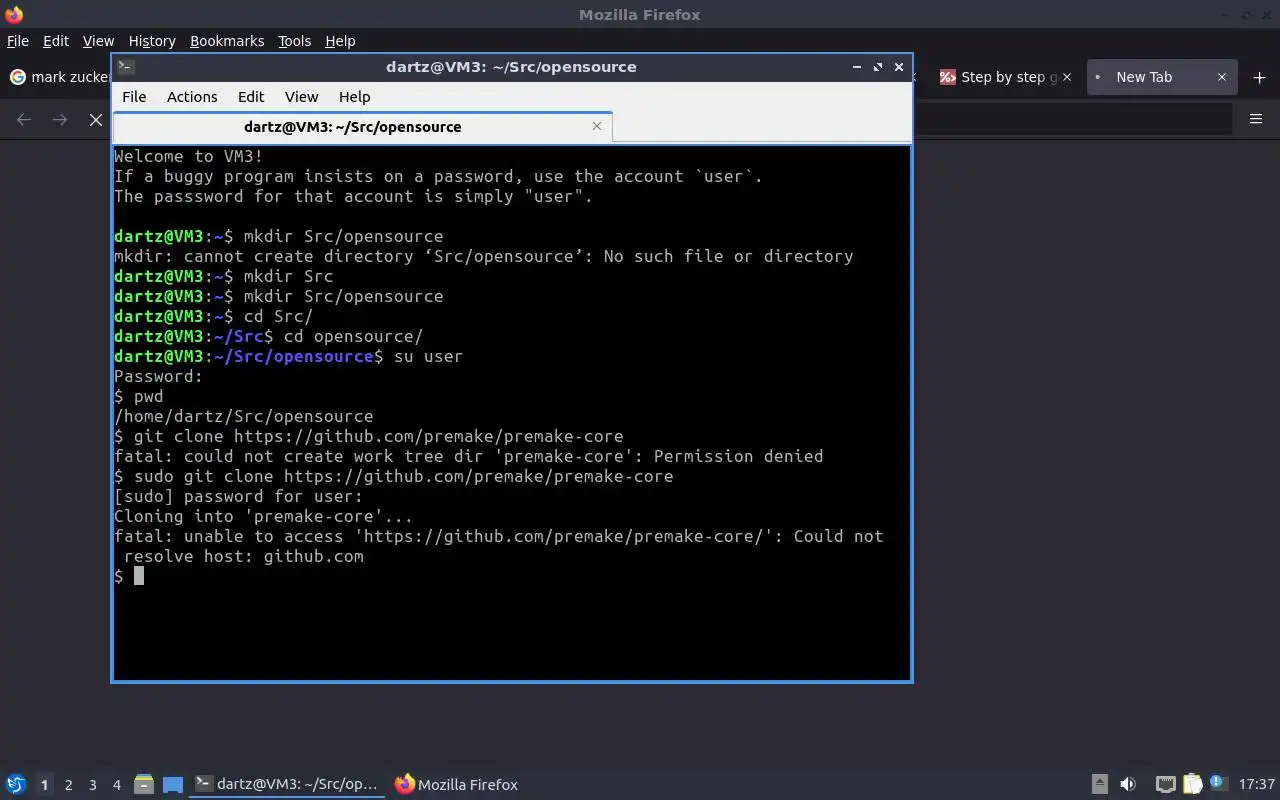Open the clipboard manager tray icon
Screen dimensions: 1280x800
click(x=1192, y=784)
